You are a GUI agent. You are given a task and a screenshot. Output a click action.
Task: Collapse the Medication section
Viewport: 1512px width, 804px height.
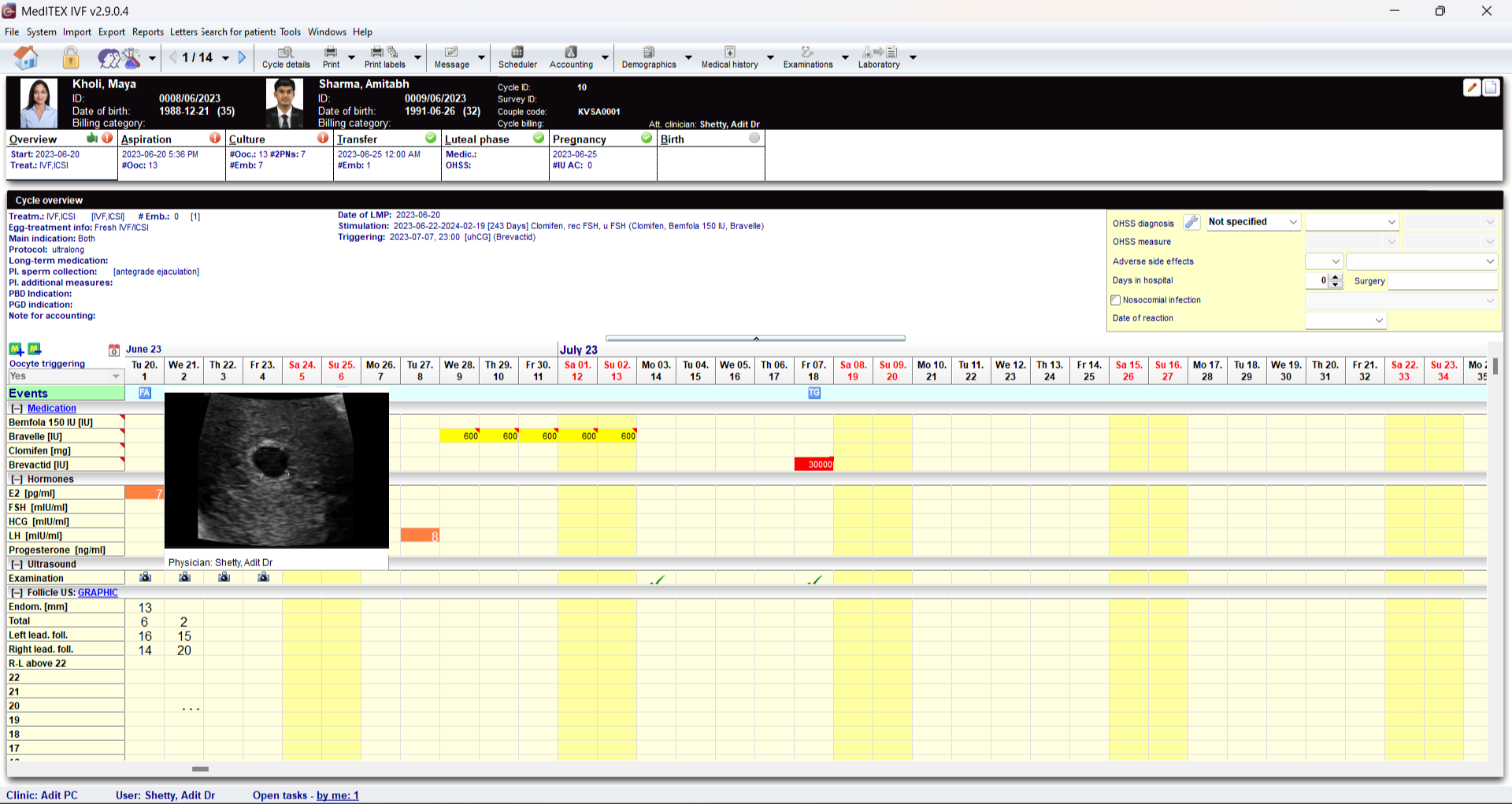click(x=16, y=409)
